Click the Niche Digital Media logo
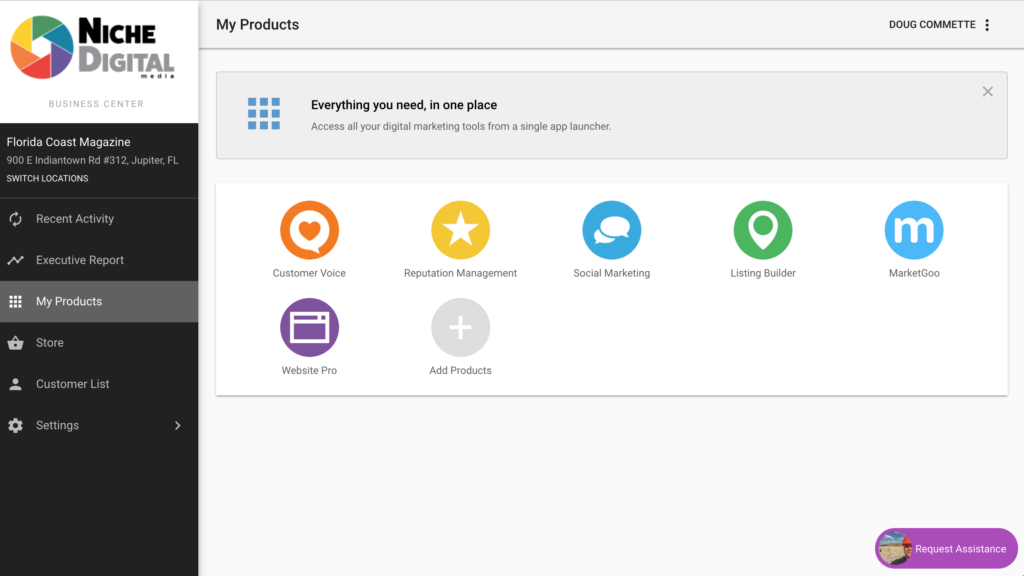 tap(93, 47)
